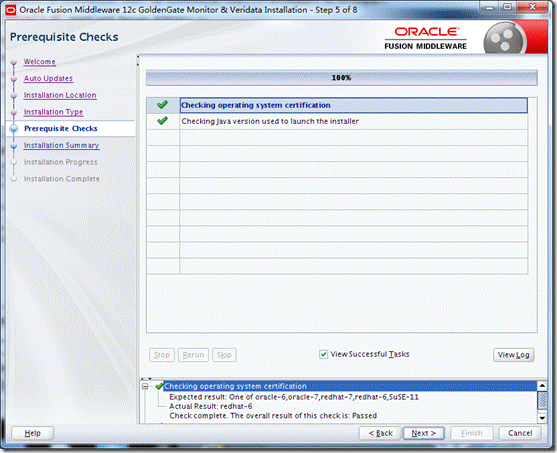
Task: Open the Installation Location step
Action: (x=60, y=95)
